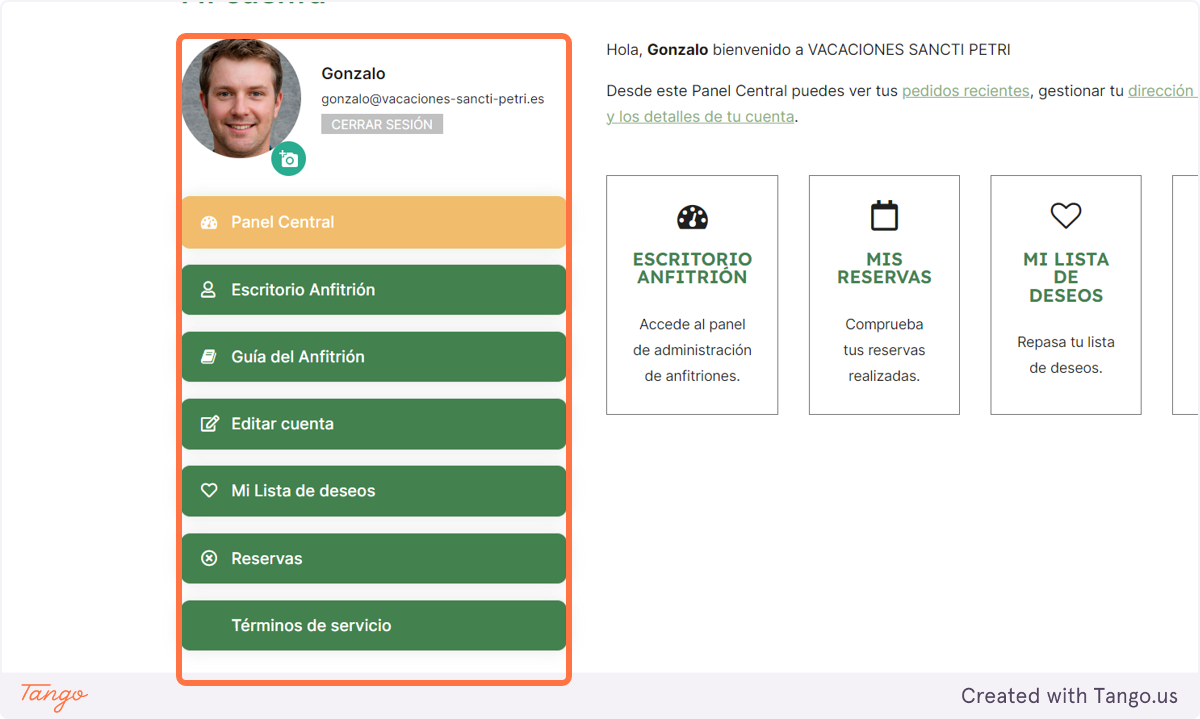Click text 'Comprueba tus reservas realizadas.'

tap(884, 350)
